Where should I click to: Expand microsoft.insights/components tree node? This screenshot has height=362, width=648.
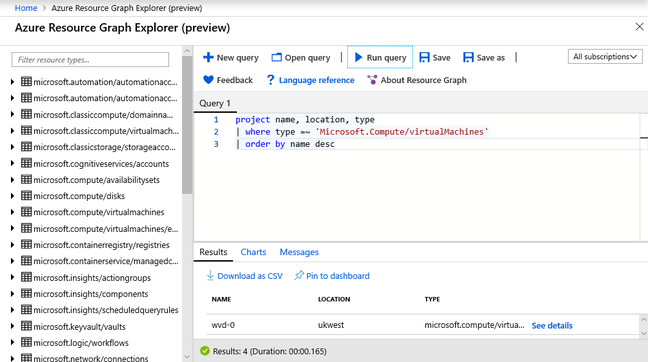(x=12, y=294)
